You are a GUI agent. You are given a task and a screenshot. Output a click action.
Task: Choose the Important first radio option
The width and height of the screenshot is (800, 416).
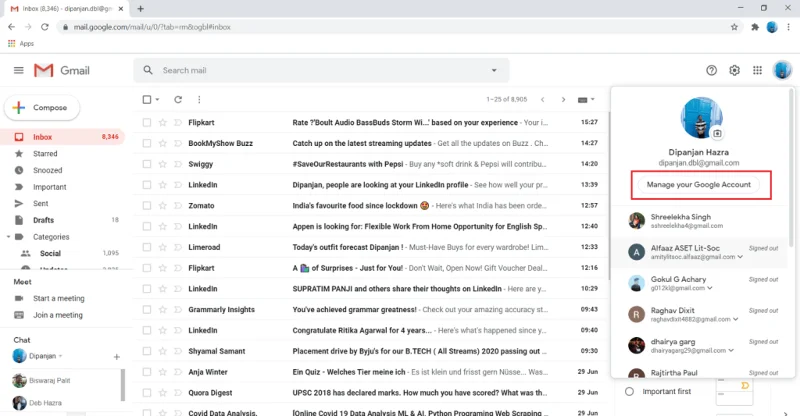click(x=630, y=391)
